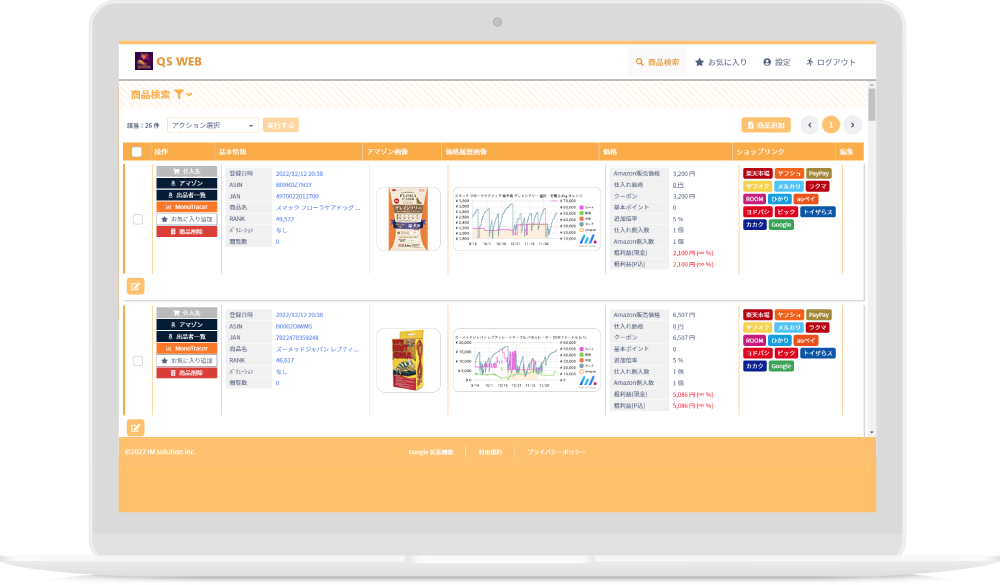Check the second product row checkbox
This screenshot has width=1000, height=585.
[138, 360]
